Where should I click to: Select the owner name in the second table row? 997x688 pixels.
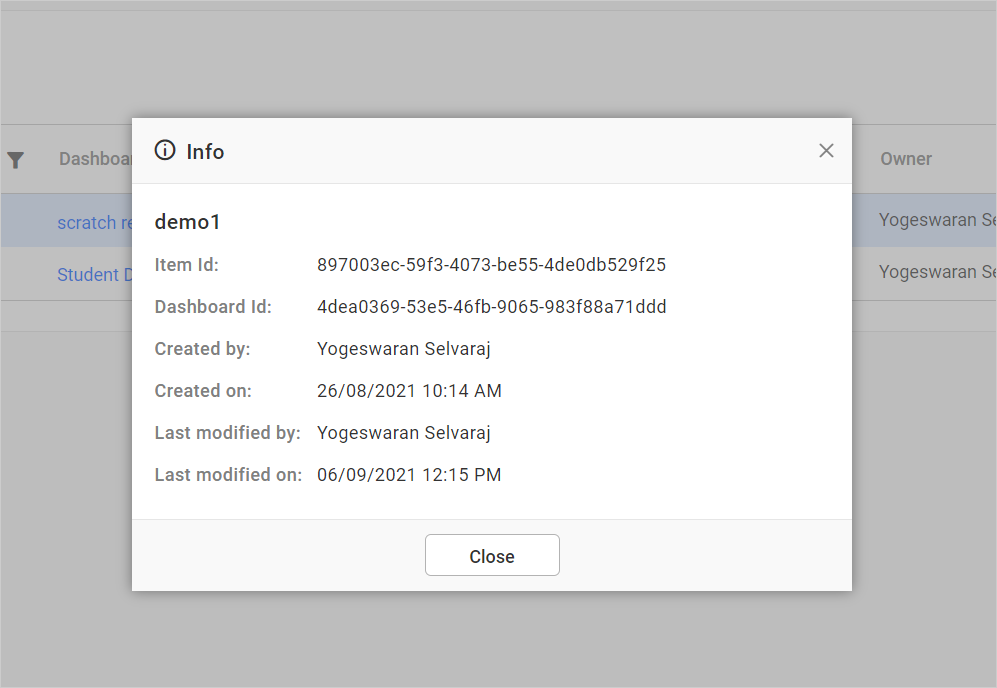[x=936, y=272]
